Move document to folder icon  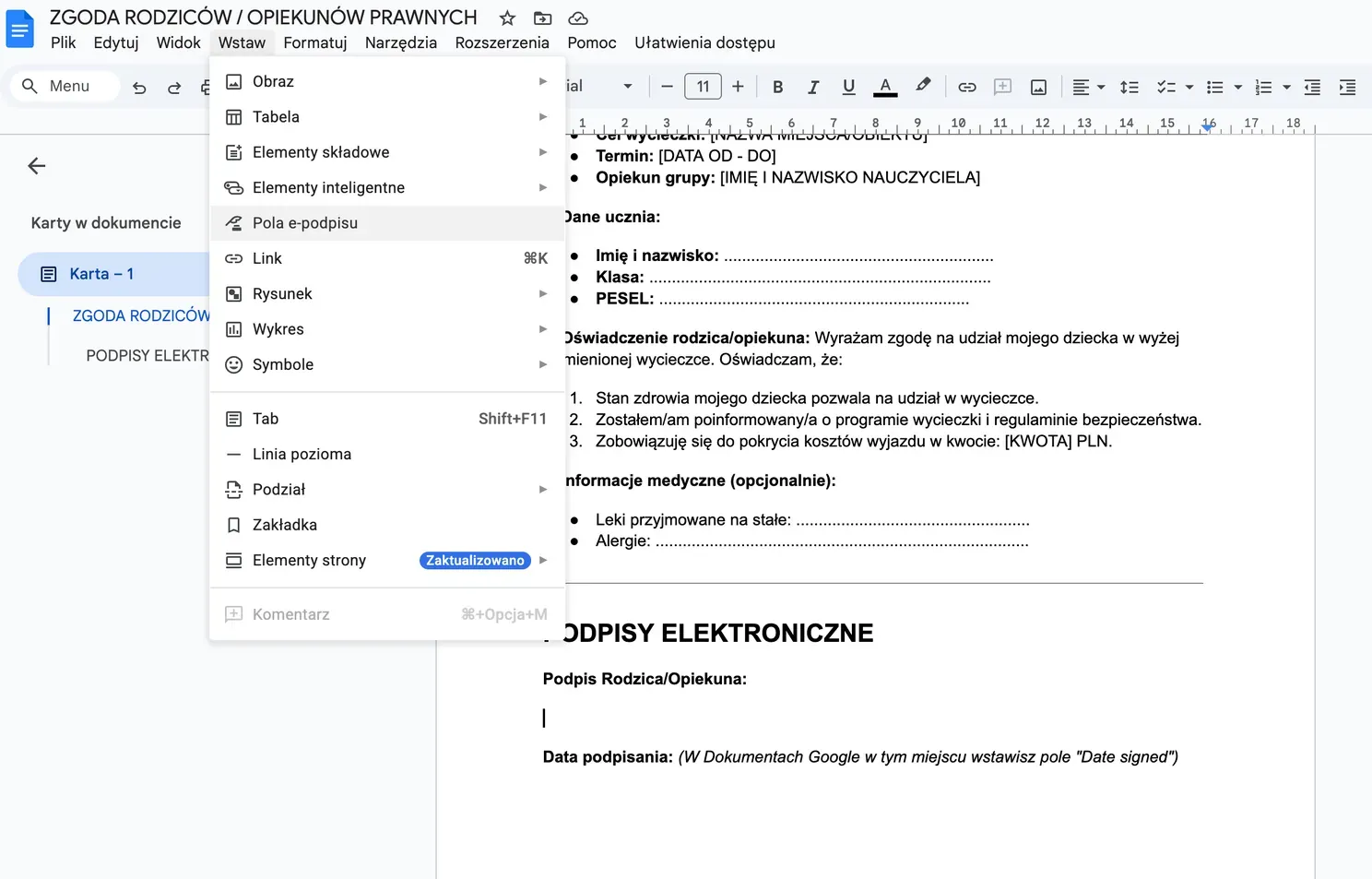543,18
